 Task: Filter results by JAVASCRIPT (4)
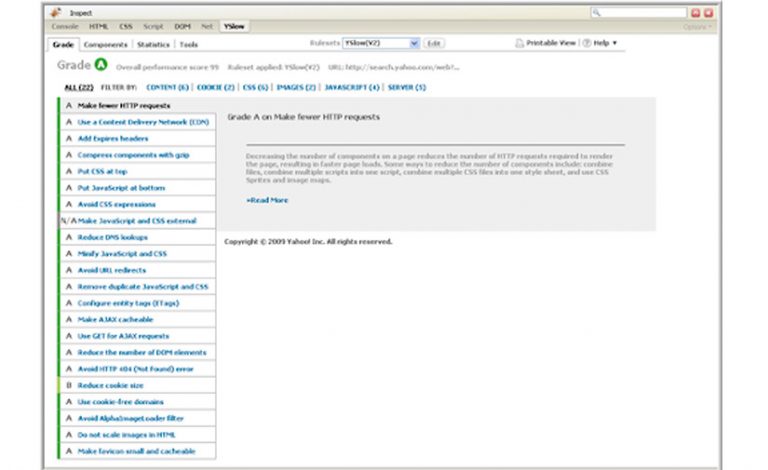click(352, 88)
